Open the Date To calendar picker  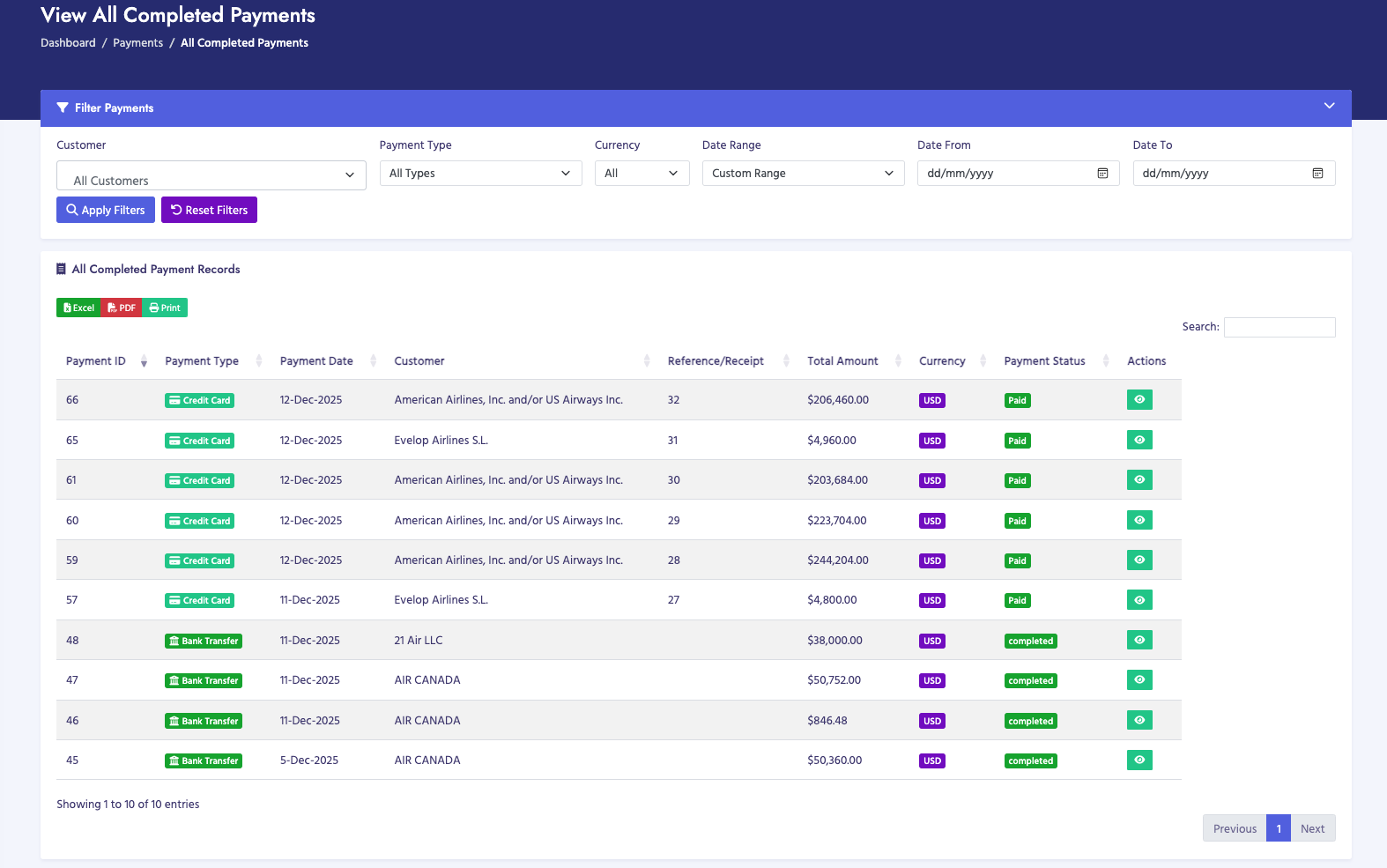(1317, 174)
